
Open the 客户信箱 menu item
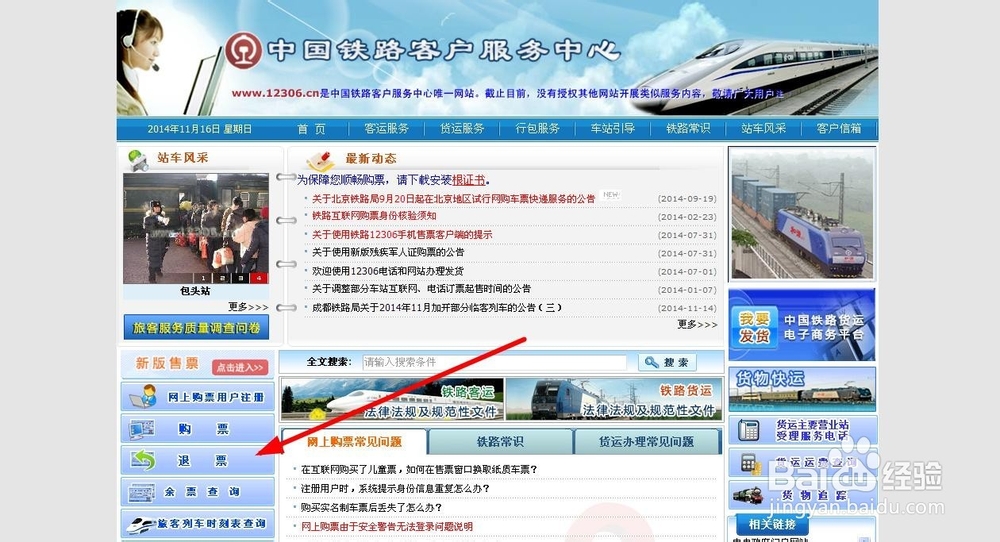click(x=839, y=129)
